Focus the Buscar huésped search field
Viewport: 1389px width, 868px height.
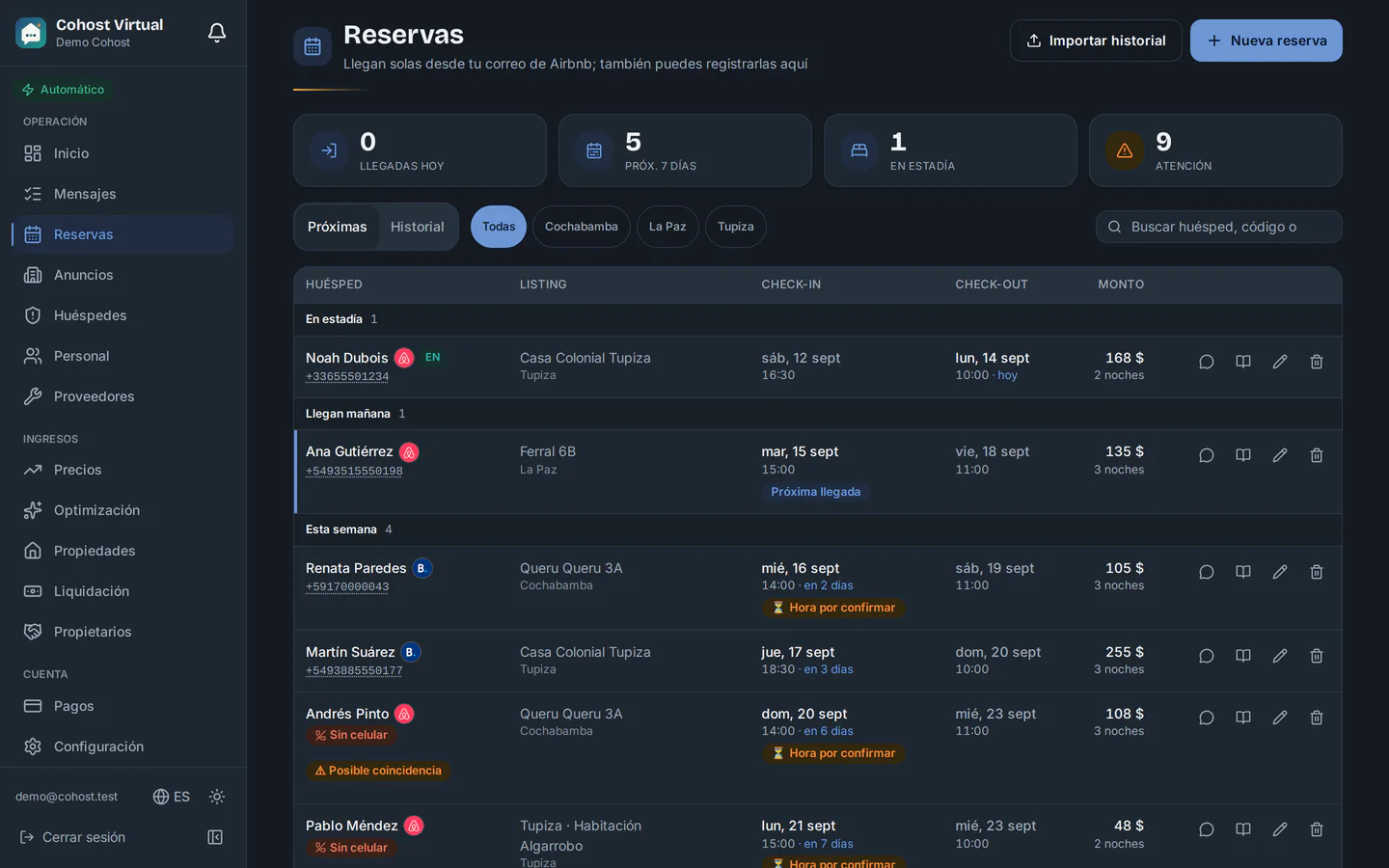click(1219, 227)
